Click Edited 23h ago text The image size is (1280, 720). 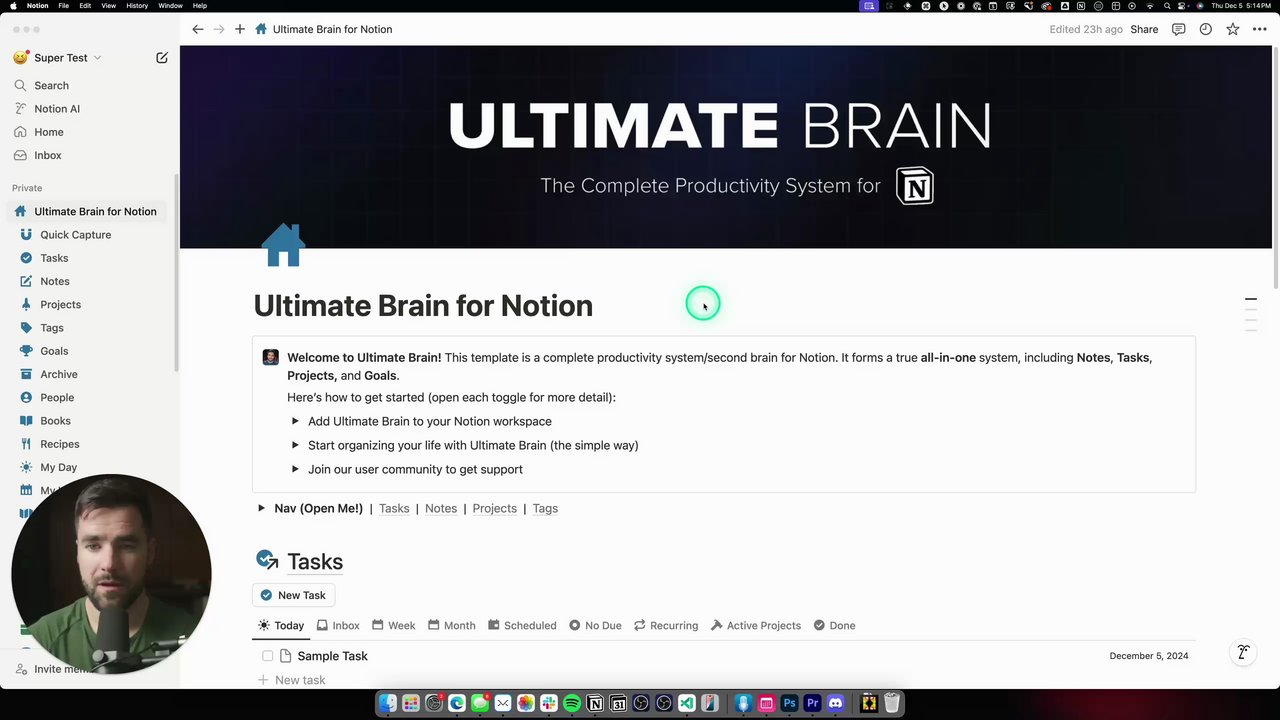click(x=1086, y=29)
